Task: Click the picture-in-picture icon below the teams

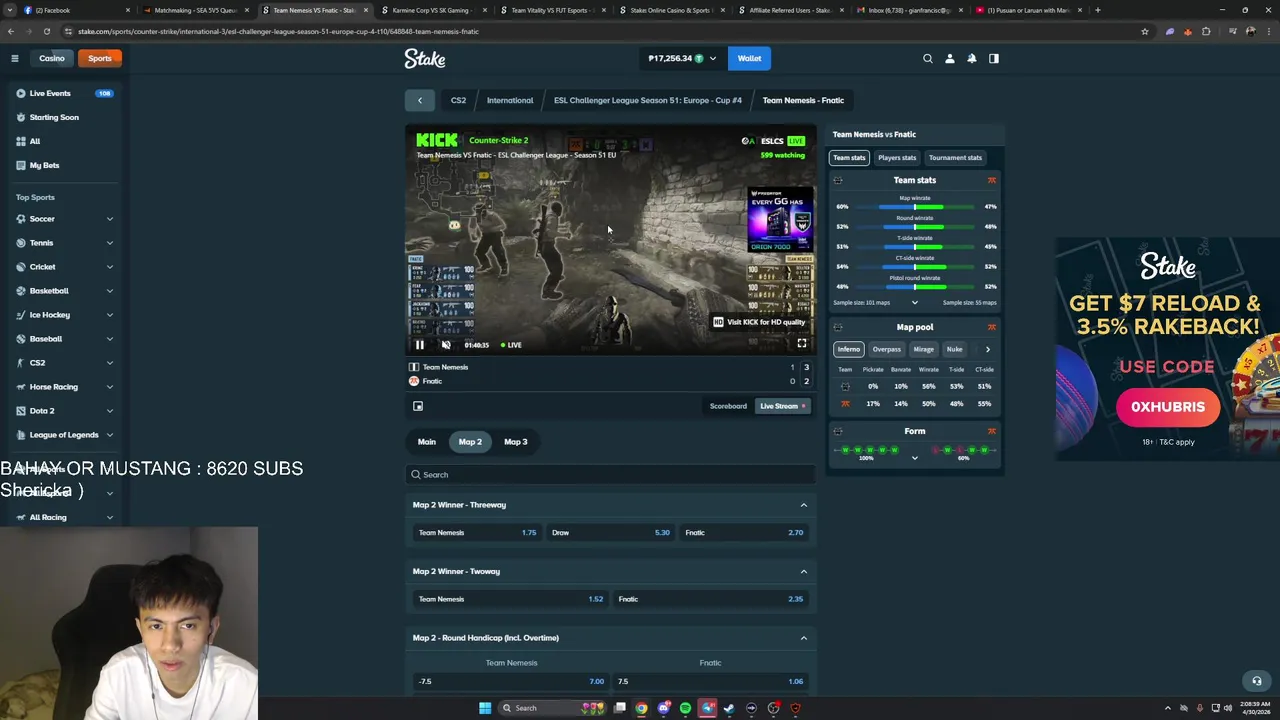Action: pyautogui.click(x=418, y=406)
